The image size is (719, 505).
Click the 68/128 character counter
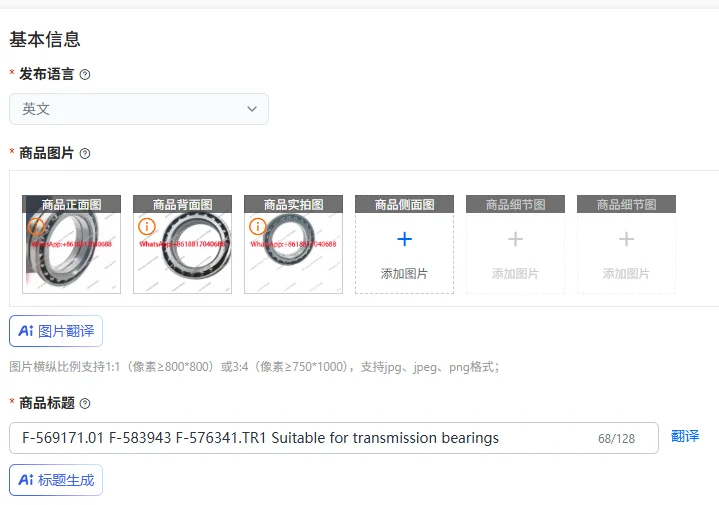(x=616, y=439)
